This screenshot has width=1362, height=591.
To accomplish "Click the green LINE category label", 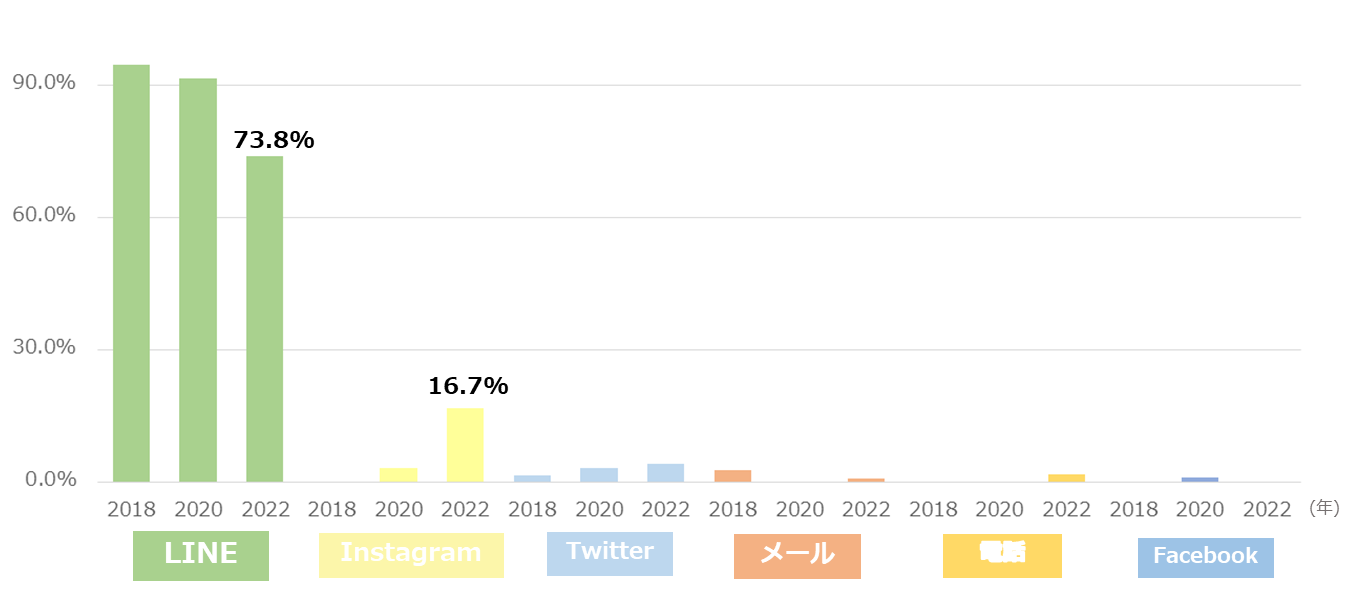I will (x=200, y=555).
